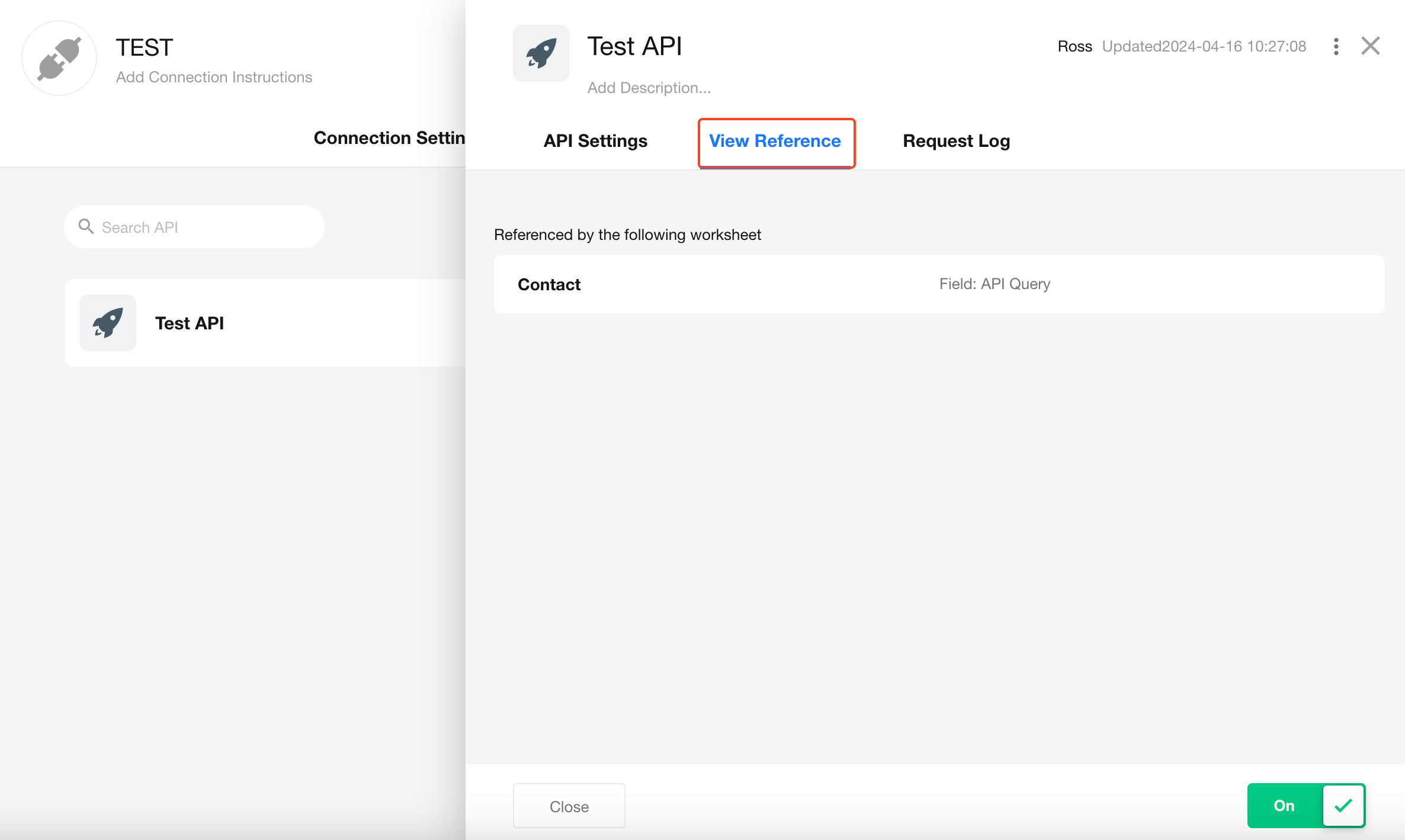Click the Test API title
Screen dimensions: 1405x840
[x=634, y=46]
